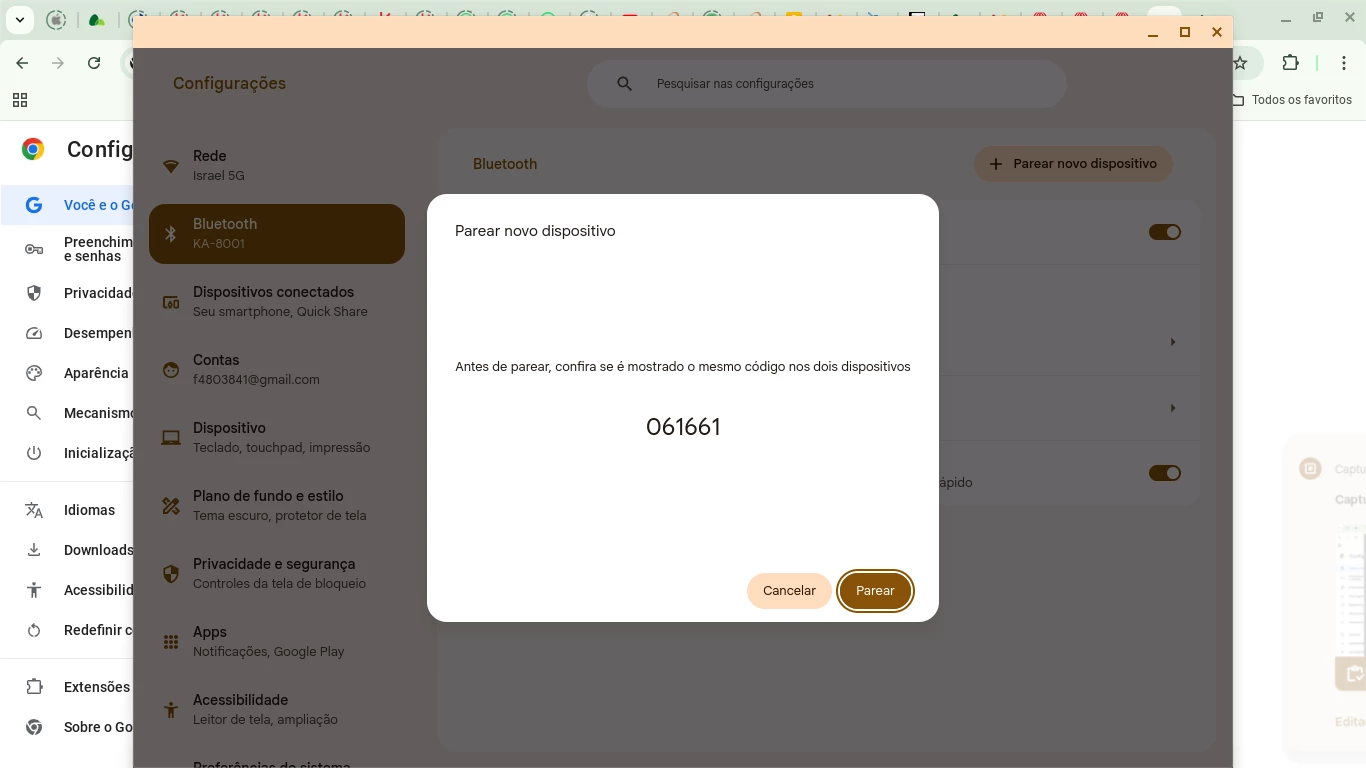Minimize the ChromeOS settings window

tap(1153, 33)
